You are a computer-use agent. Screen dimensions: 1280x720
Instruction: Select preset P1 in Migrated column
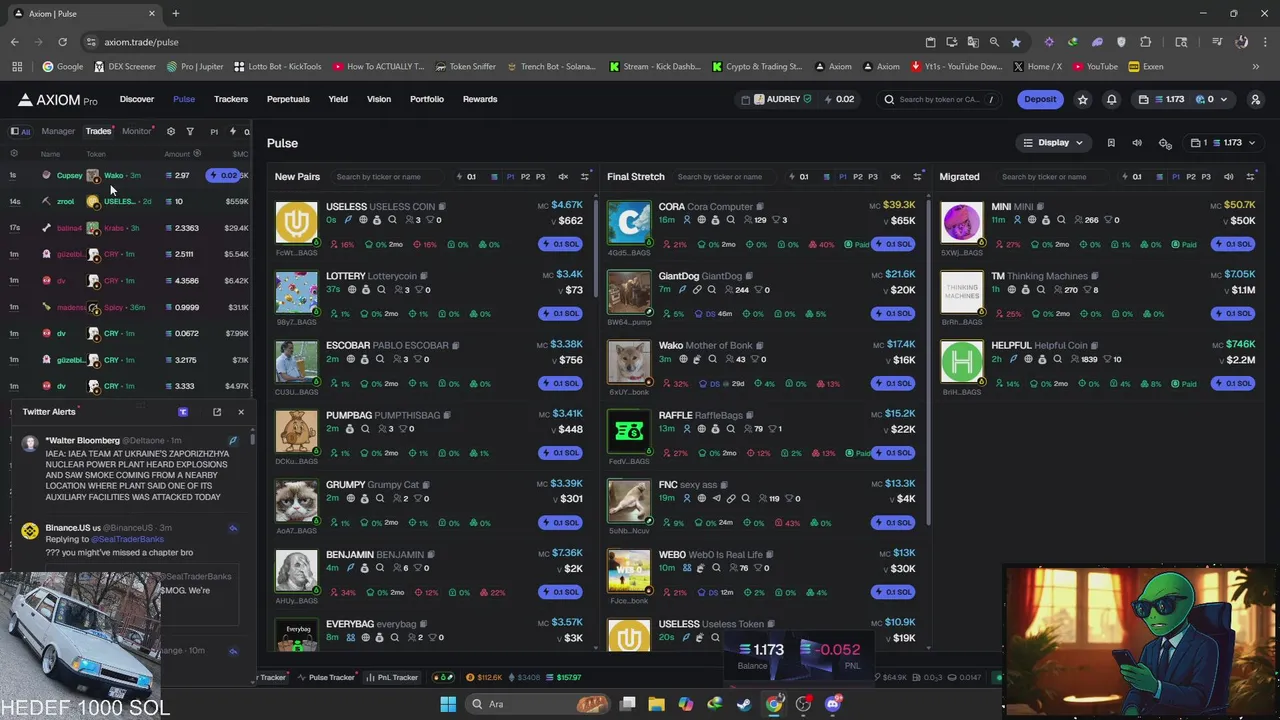1175,177
